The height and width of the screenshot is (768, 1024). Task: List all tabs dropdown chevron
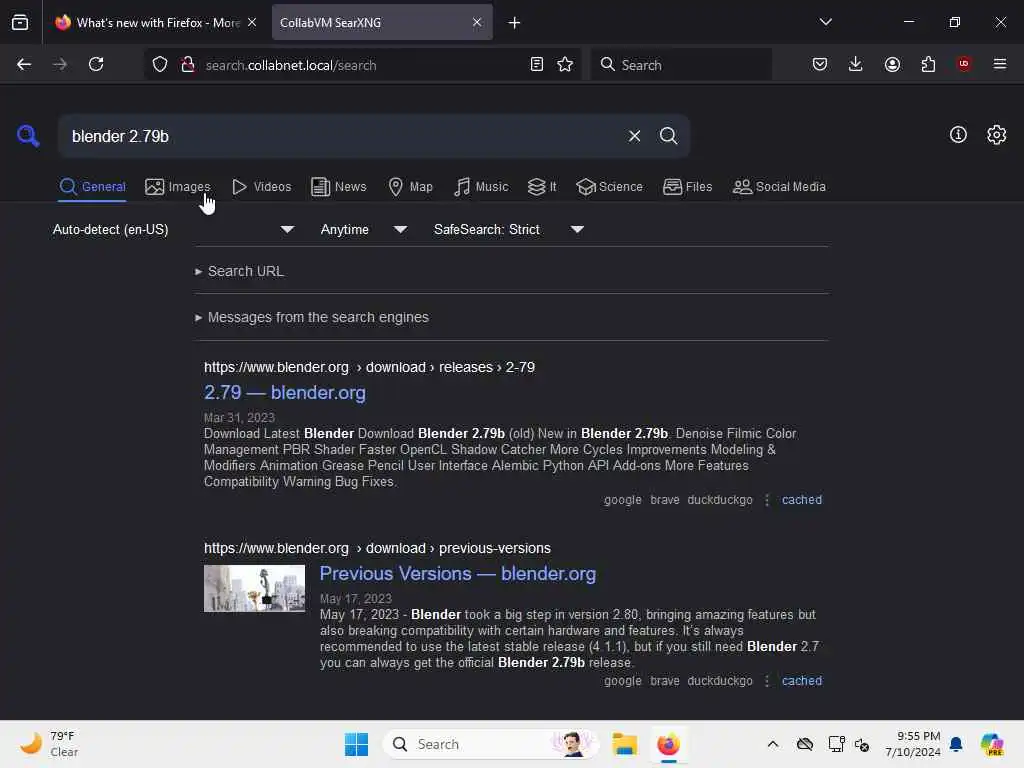coord(825,22)
